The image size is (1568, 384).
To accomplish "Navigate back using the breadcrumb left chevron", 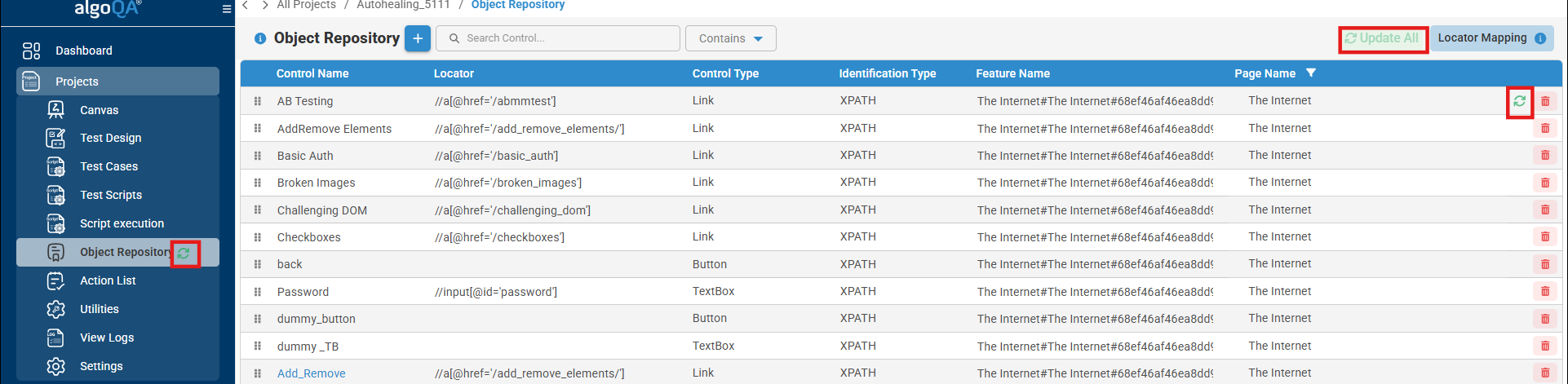I will point(246,6).
